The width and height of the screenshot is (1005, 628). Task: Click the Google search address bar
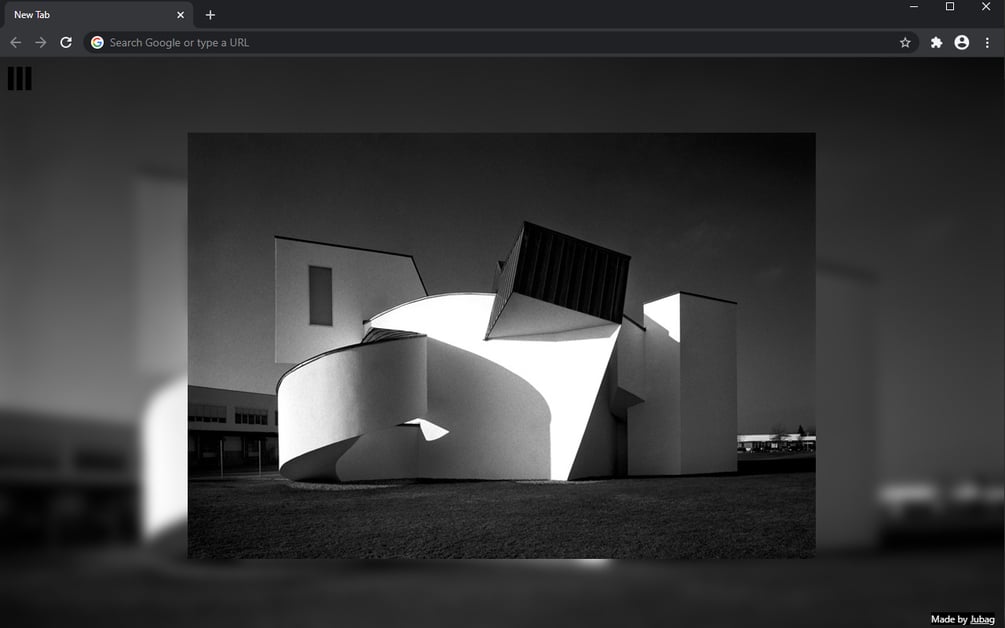501,42
